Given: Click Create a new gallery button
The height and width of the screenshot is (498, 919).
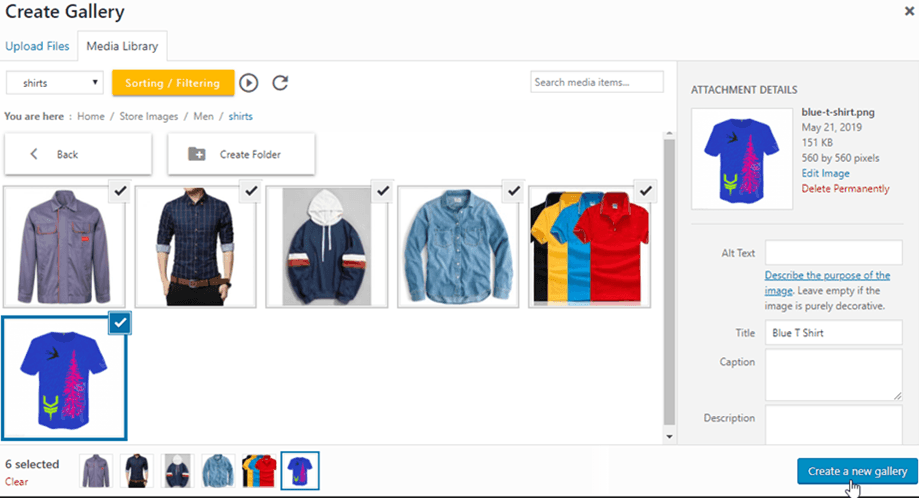Looking at the screenshot, I should click(x=857, y=471).
